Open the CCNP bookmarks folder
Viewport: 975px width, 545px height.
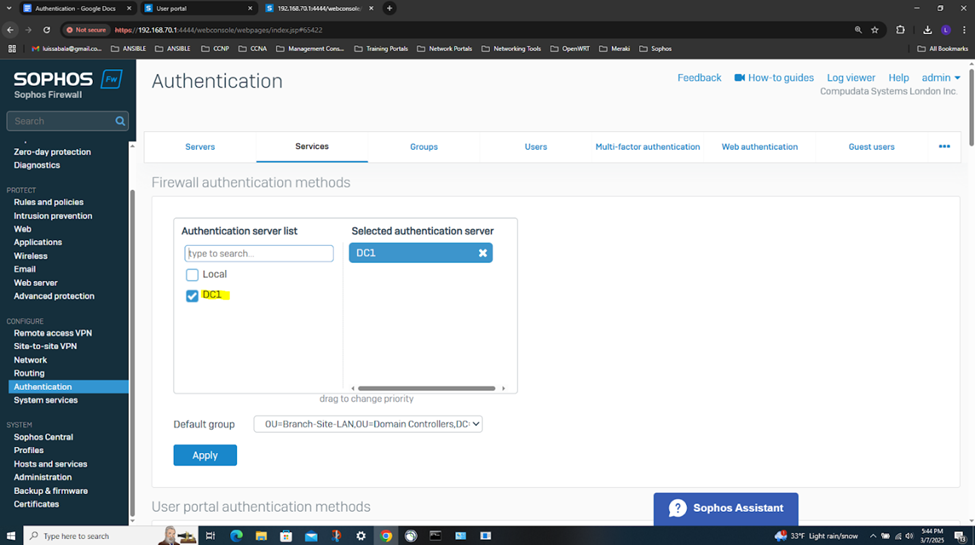215,49
